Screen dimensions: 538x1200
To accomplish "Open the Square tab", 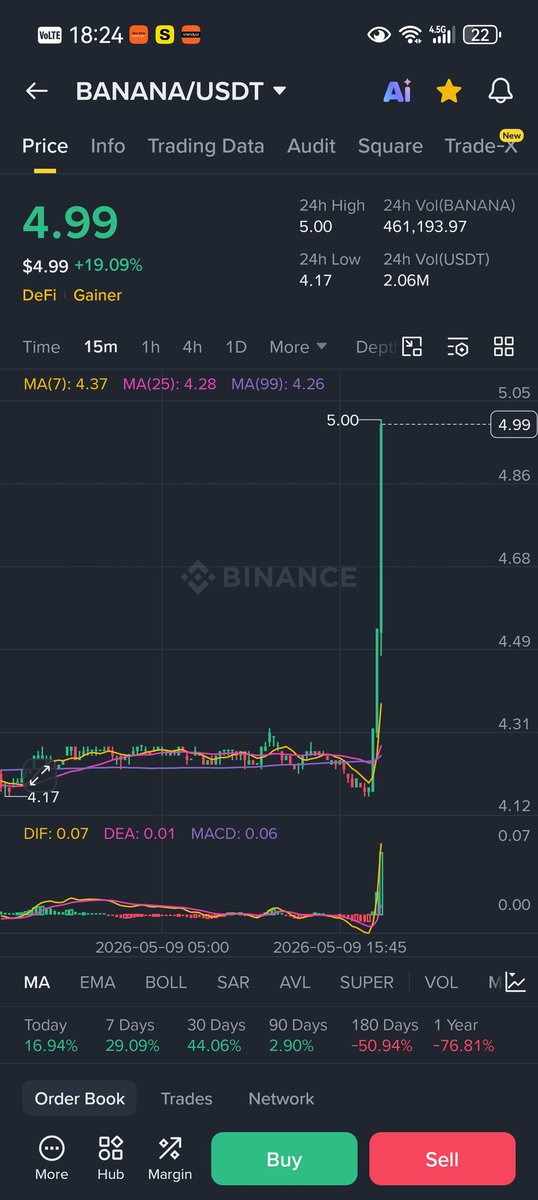I will [x=390, y=146].
